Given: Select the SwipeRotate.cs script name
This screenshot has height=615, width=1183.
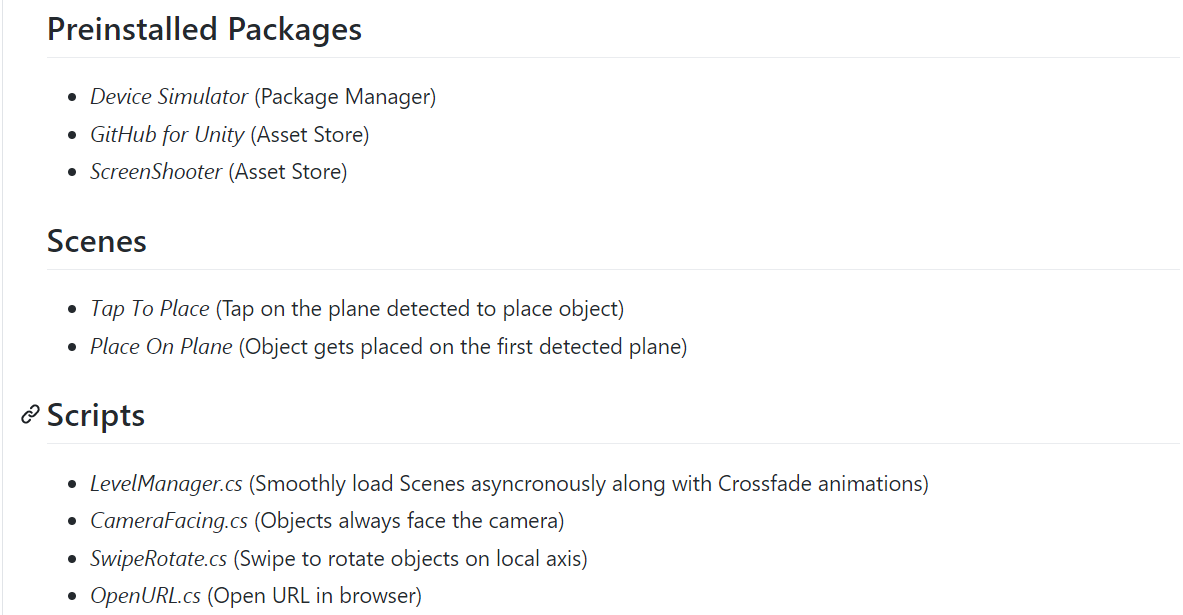Looking at the screenshot, I should click(x=159, y=558).
